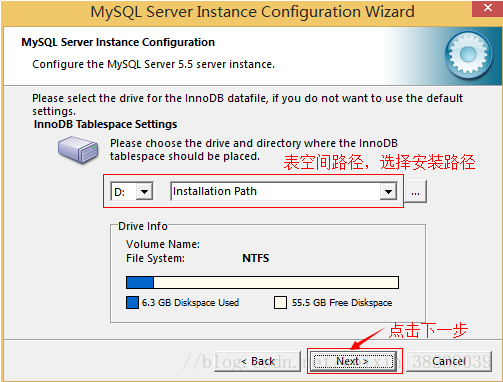The width and height of the screenshot is (503, 382).
Task: Click the 'File System:' label
Action: [x=155, y=258]
